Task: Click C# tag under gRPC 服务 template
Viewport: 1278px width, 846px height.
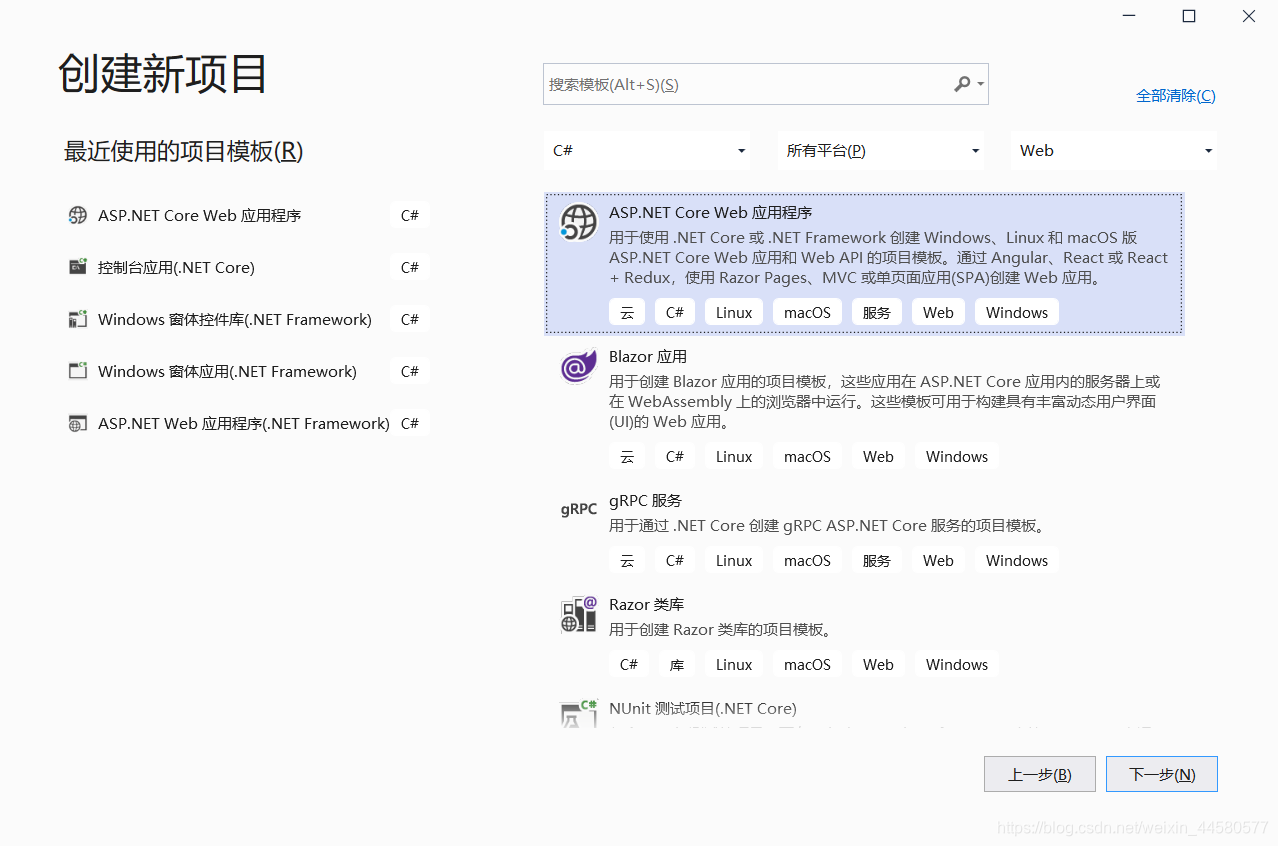Action: [x=675, y=560]
